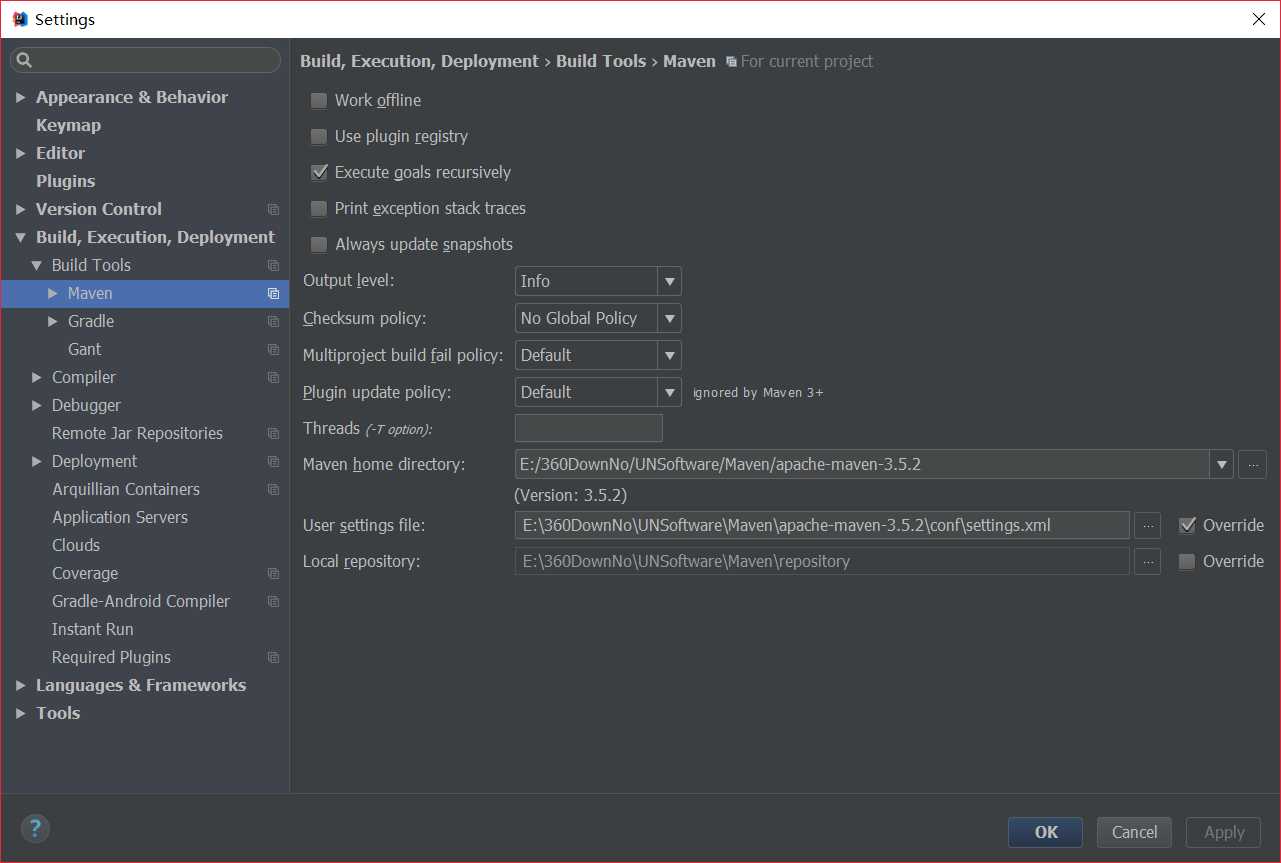Expand Languages & Frameworks section
This screenshot has height=863, width=1281.
21,685
